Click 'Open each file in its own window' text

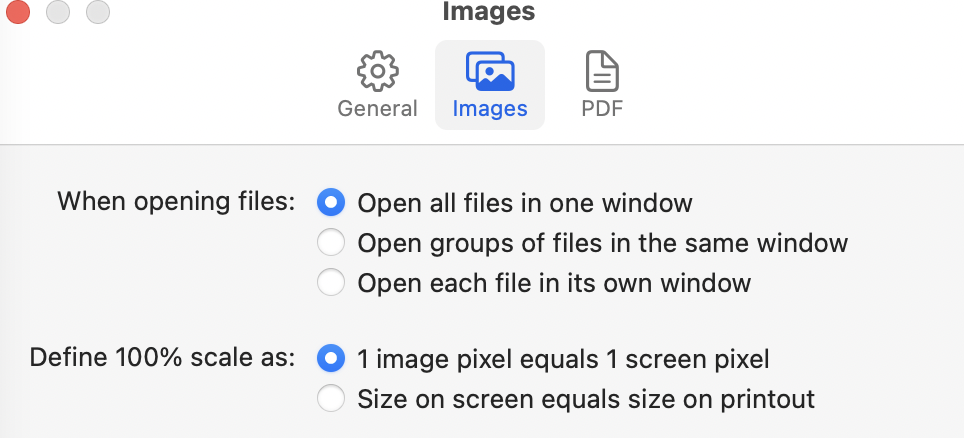[x=554, y=283]
